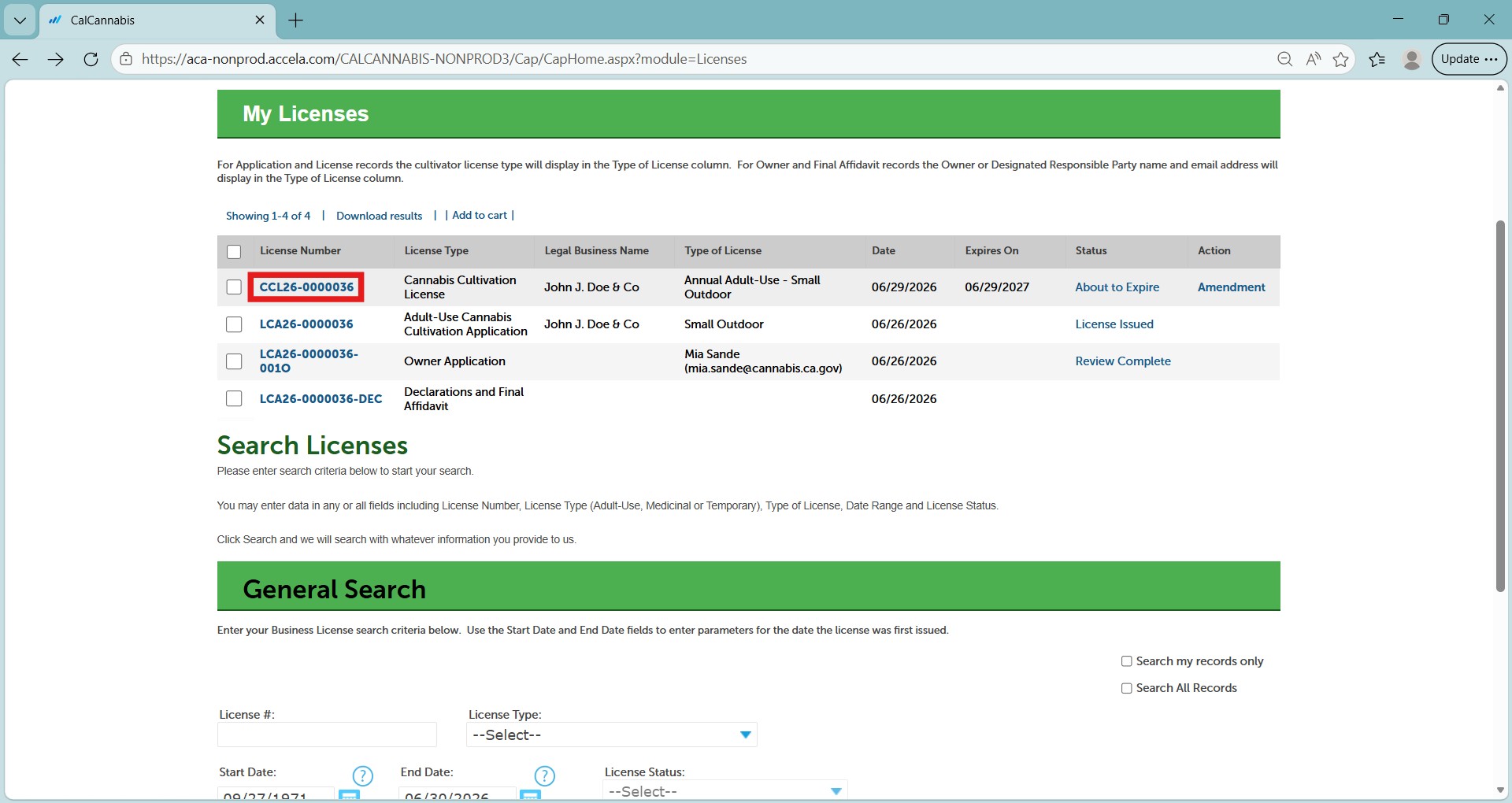Open the browser profile avatar
Image resolution: width=1512 pixels, height=803 pixels.
(1412, 59)
